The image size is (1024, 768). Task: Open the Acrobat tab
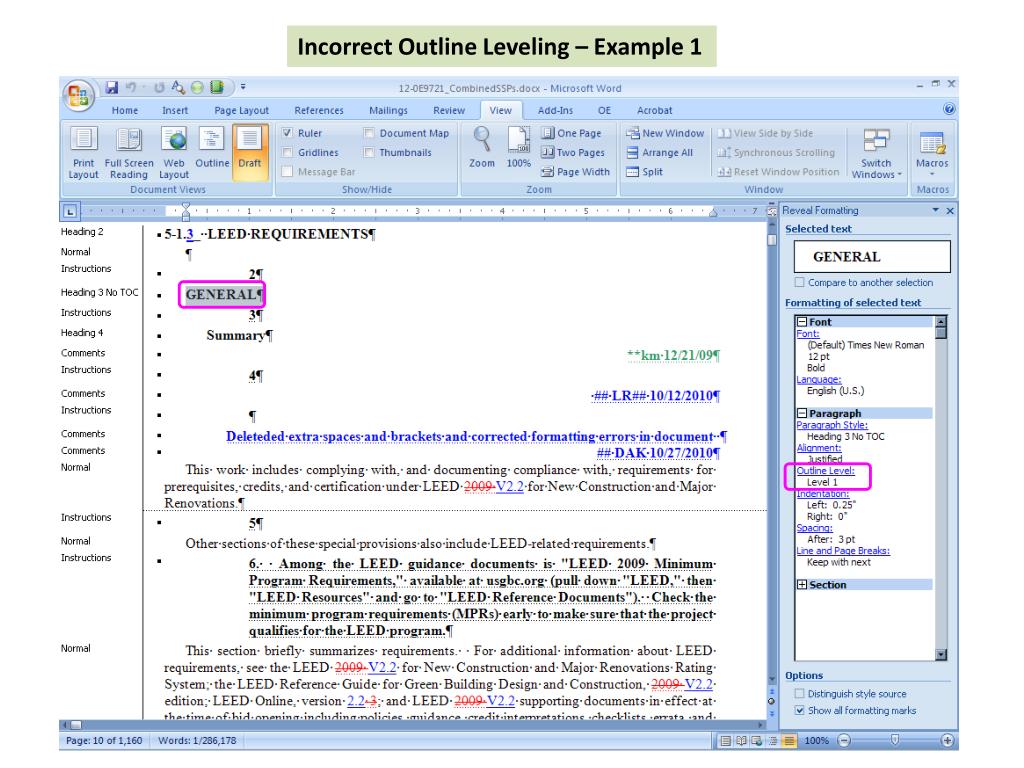(x=654, y=110)
